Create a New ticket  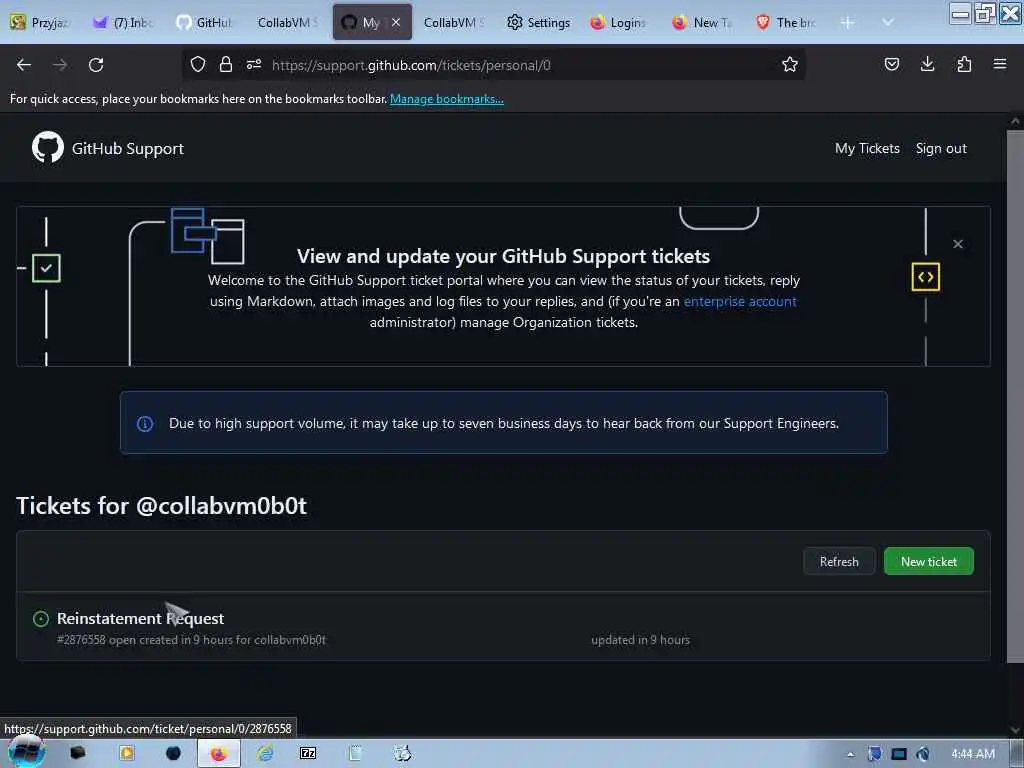(x=929, y=561)
